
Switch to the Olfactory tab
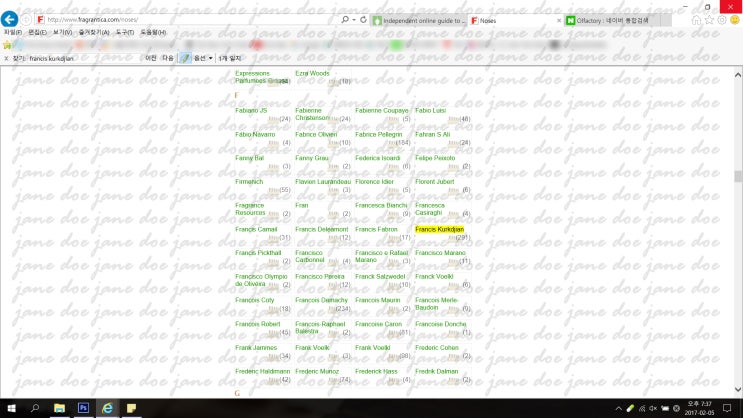[617, 20]
